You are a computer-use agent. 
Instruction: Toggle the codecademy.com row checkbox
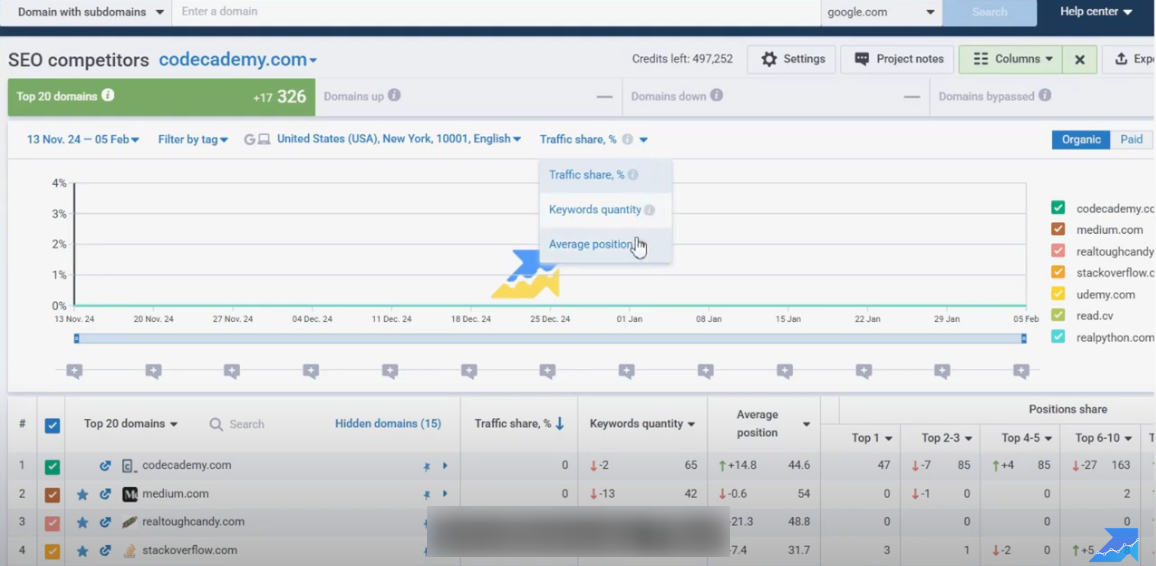pyautogui.click(x=52, y=467)
